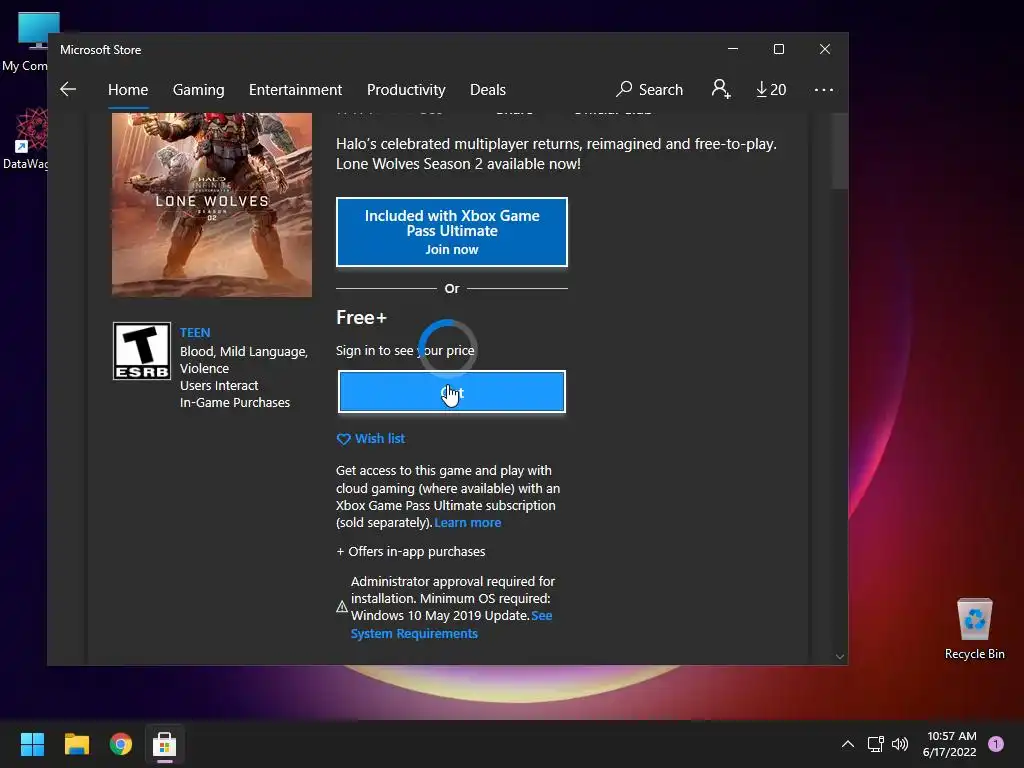Open the Home tab
The height and width of the screenshot is (768, 1024).
pos(128,89)
